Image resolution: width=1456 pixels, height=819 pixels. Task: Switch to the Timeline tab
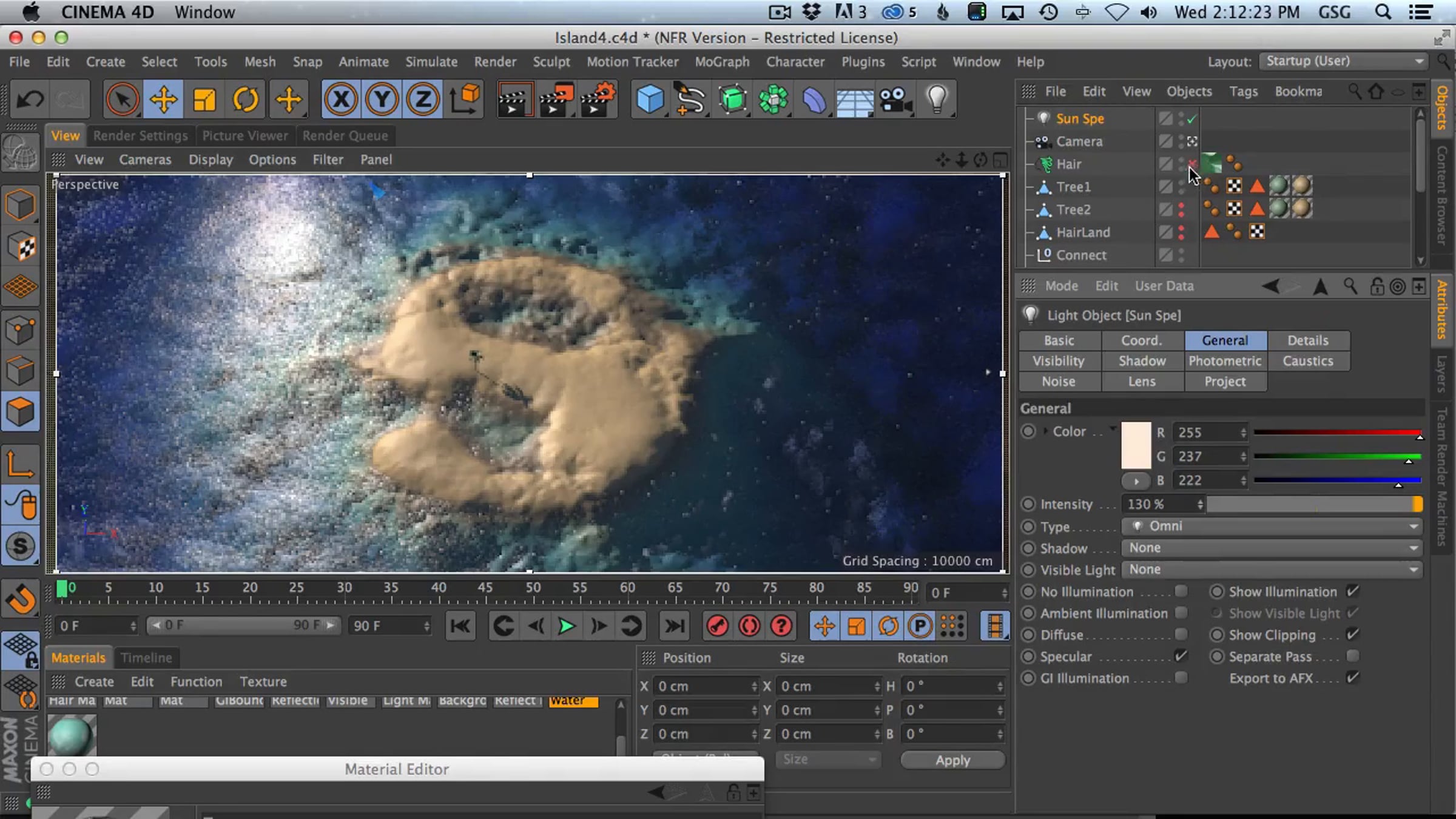click(146, 658)
